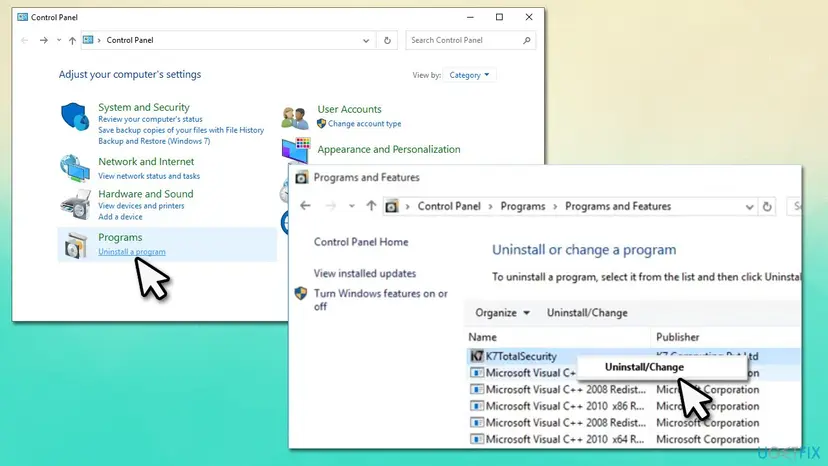Refresh the Programs and Features window
This screenshot has height=466, width=828.
pos(767,207)
